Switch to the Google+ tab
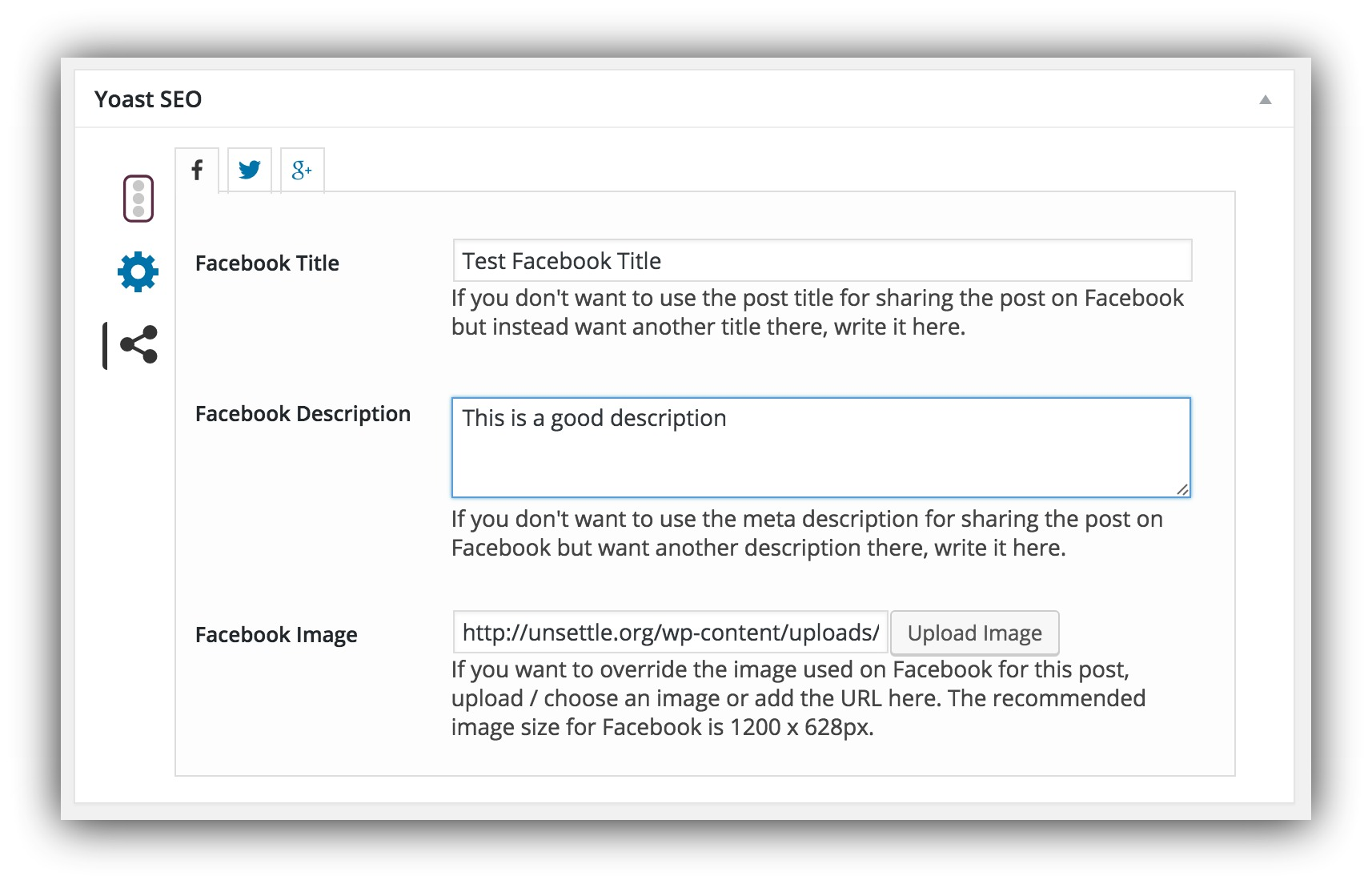 (x=302, y=170)
